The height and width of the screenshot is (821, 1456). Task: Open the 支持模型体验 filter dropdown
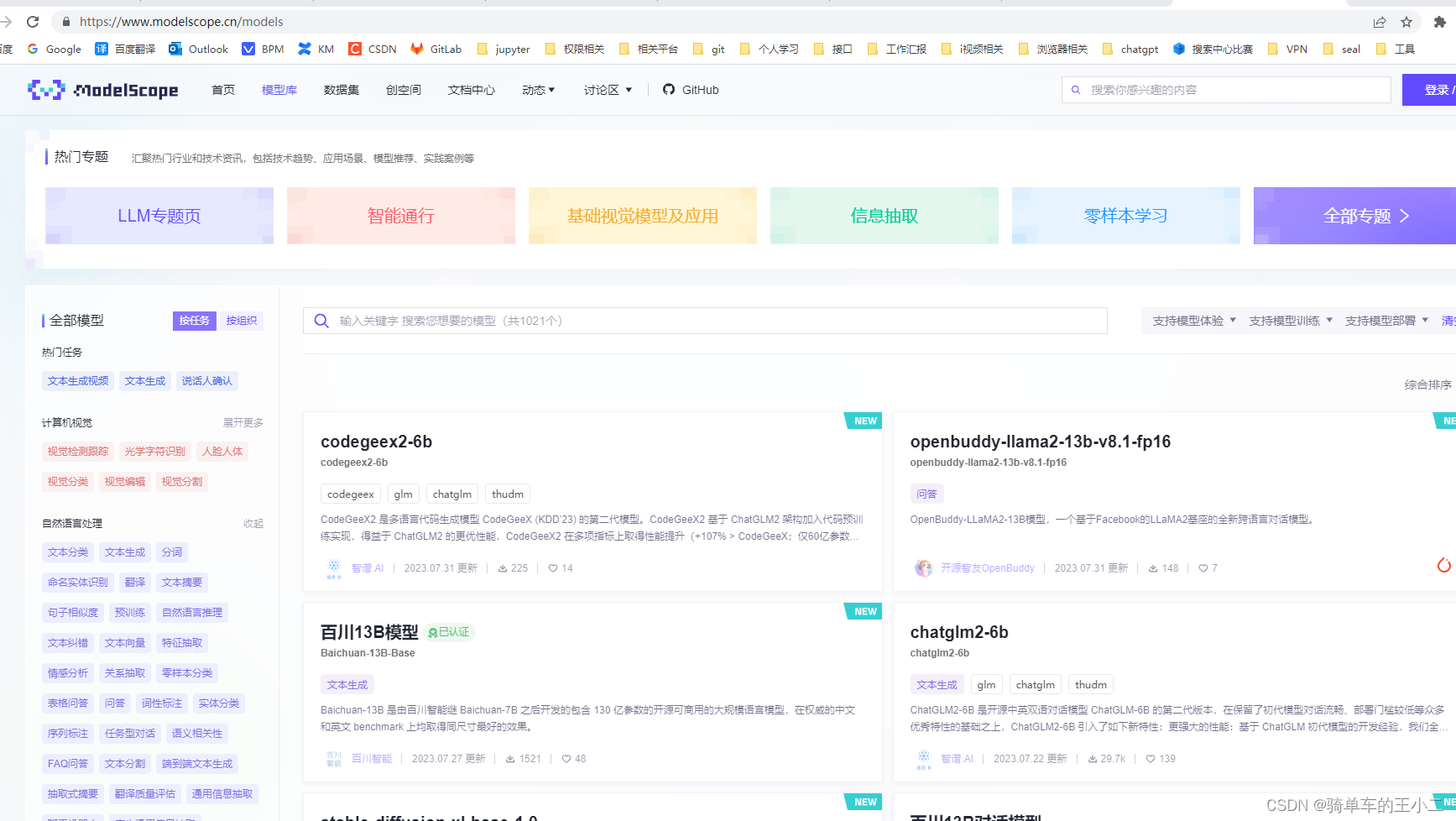point(1194,321)
